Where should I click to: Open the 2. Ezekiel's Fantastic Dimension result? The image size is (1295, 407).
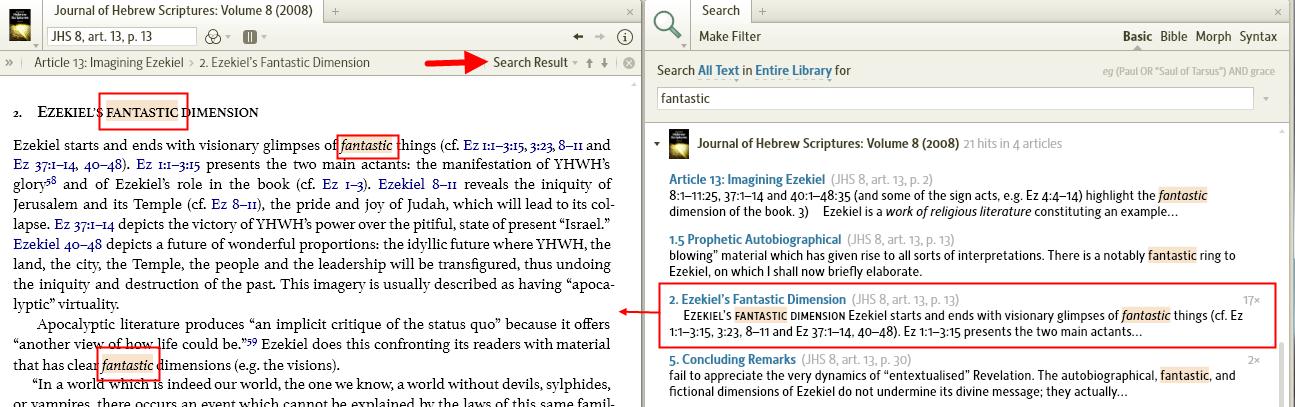pos(758,300)
